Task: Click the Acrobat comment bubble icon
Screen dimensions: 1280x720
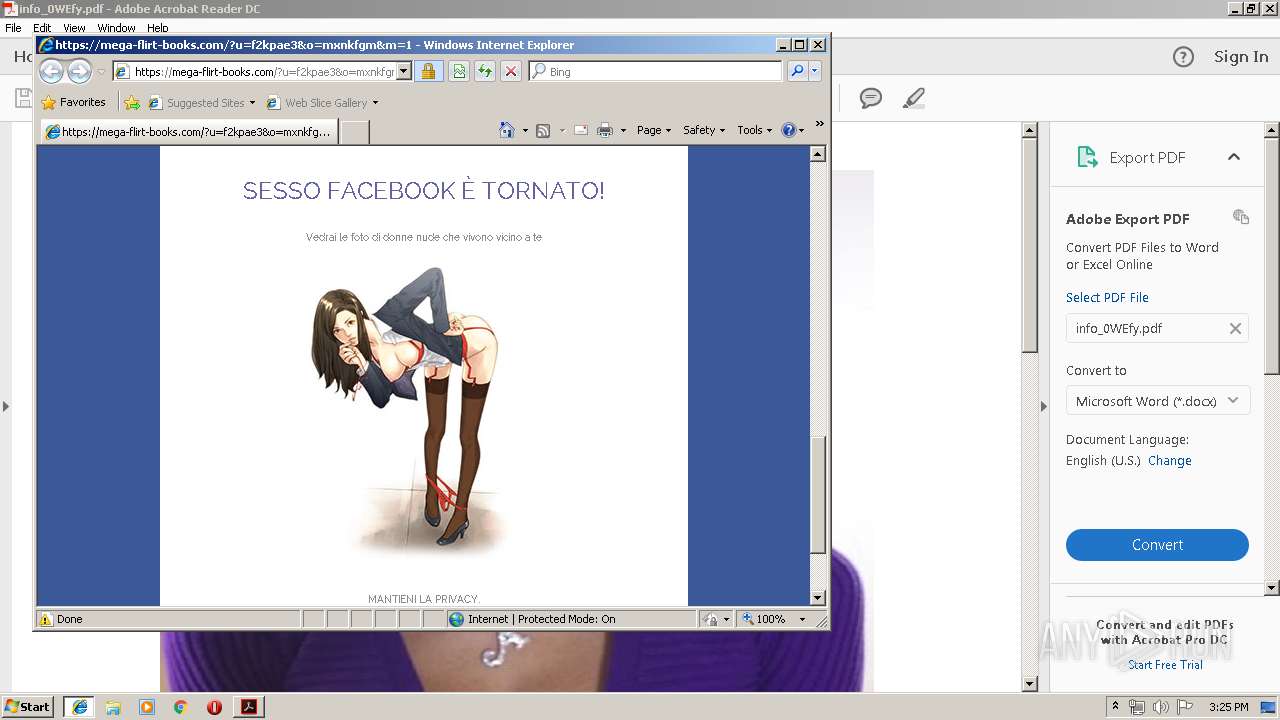Action: click(x=871, y=98)
